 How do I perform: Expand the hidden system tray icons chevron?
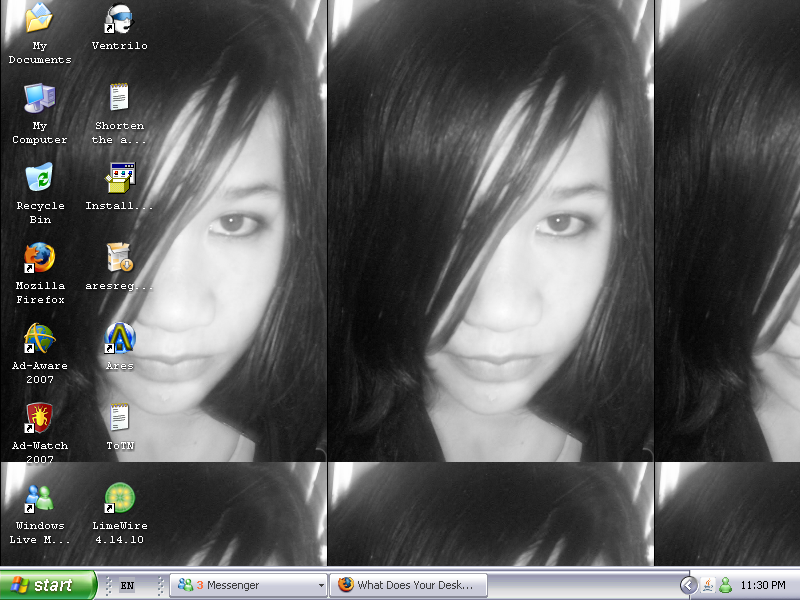[688, 584]
